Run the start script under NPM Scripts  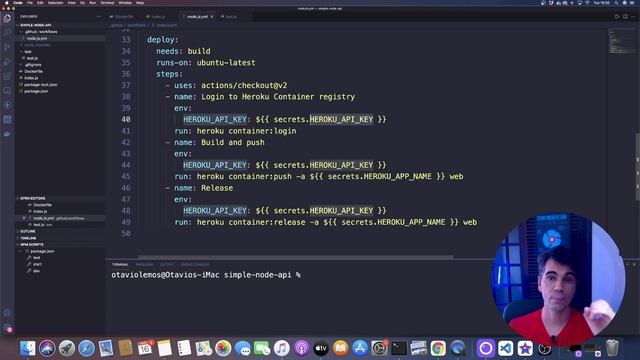pos(37,264)
